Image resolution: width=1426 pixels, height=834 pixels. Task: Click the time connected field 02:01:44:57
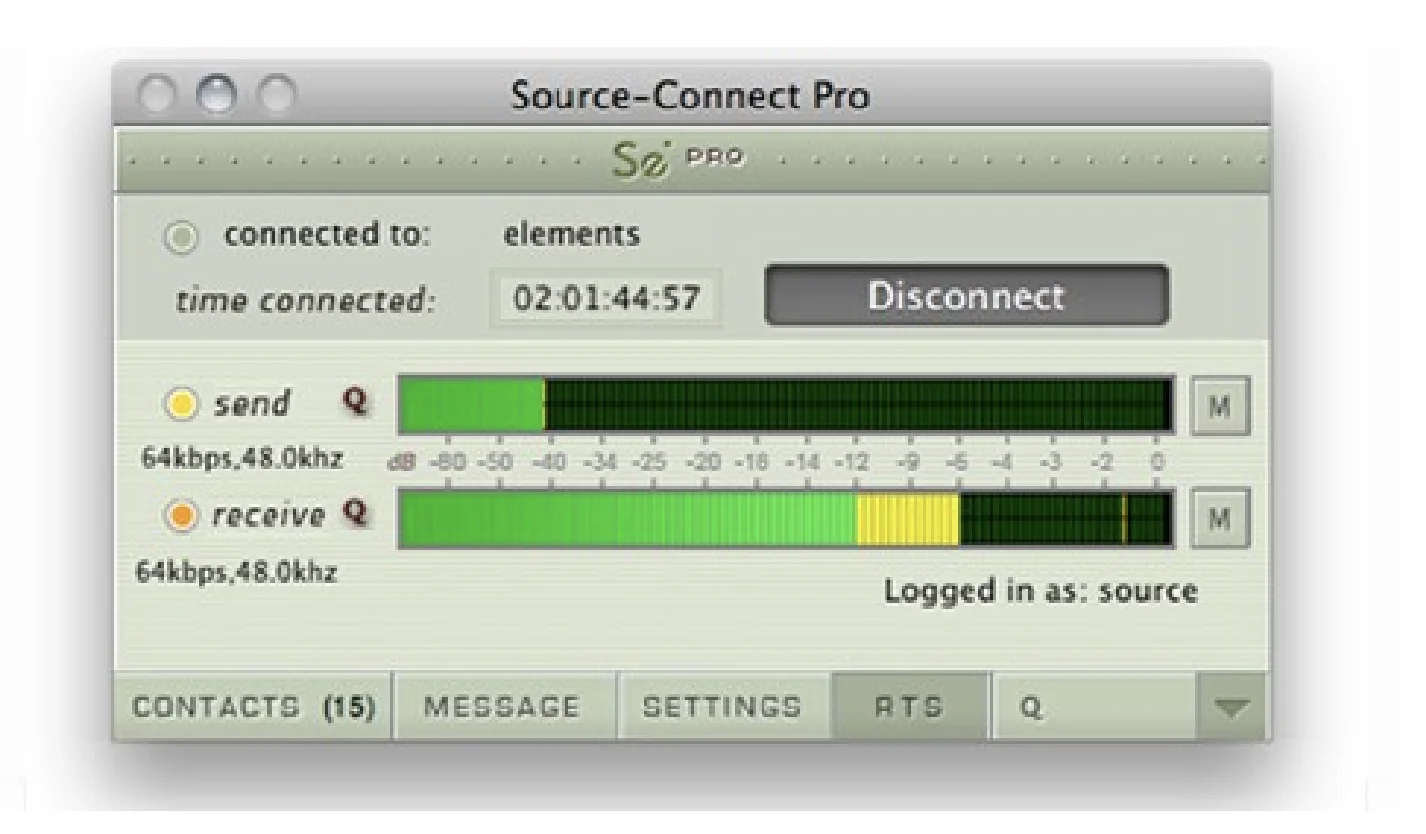pos(605,297)
